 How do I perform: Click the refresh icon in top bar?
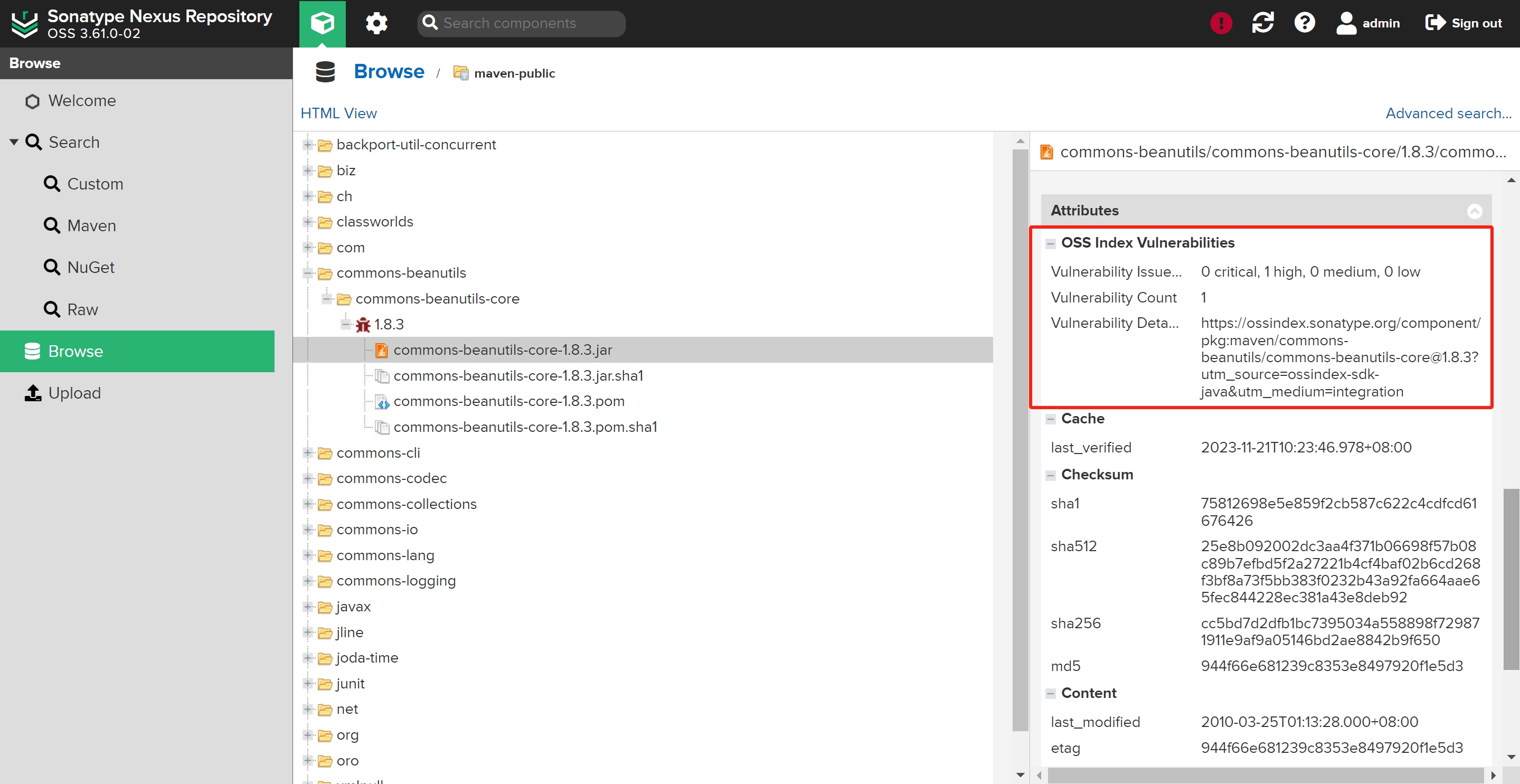click(x=1262, y=24)
